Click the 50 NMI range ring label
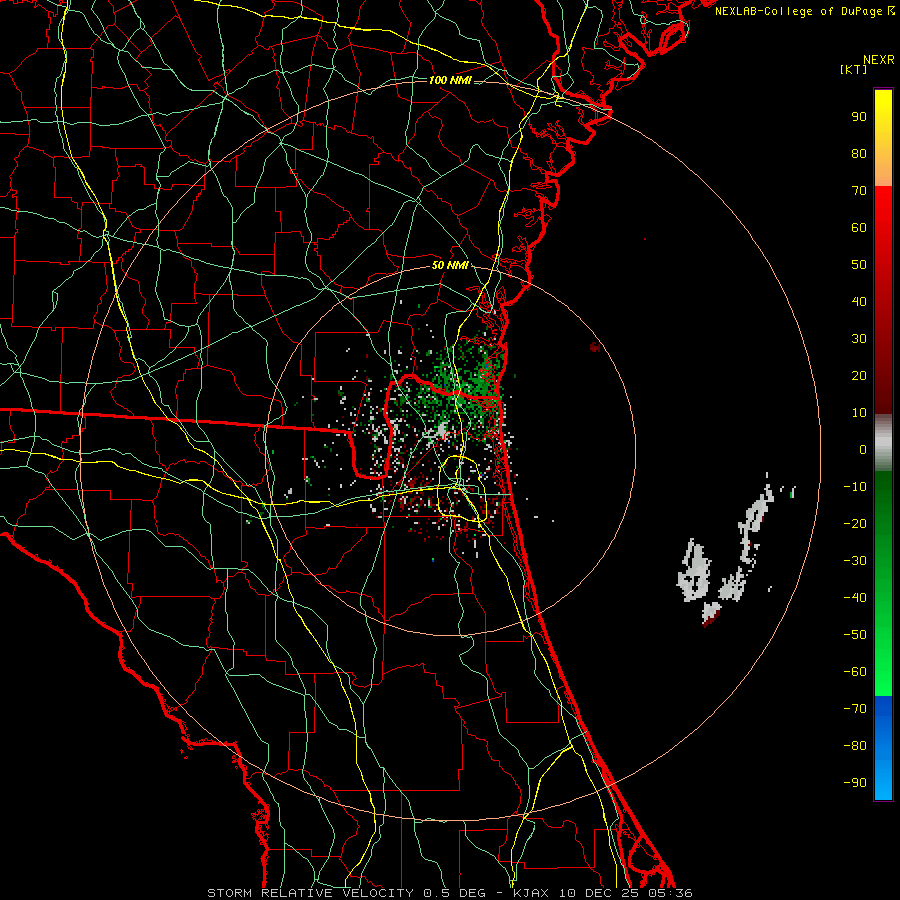Screen dimensions: 900x900 click(450, 265)
